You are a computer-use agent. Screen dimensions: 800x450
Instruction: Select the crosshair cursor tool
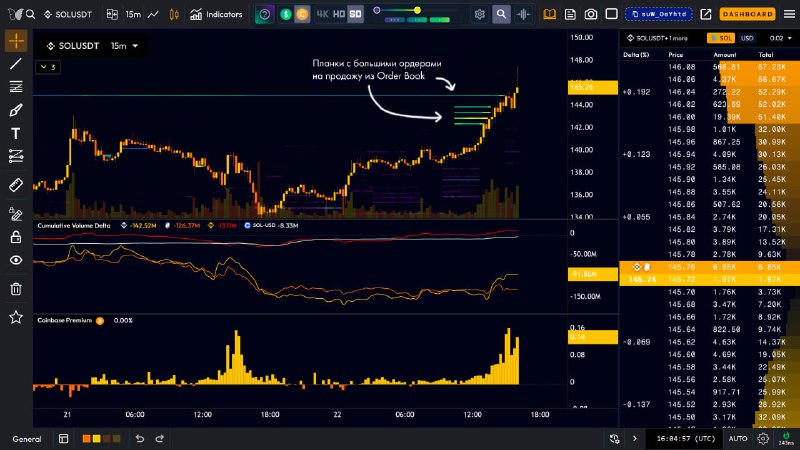pos(16,41)
